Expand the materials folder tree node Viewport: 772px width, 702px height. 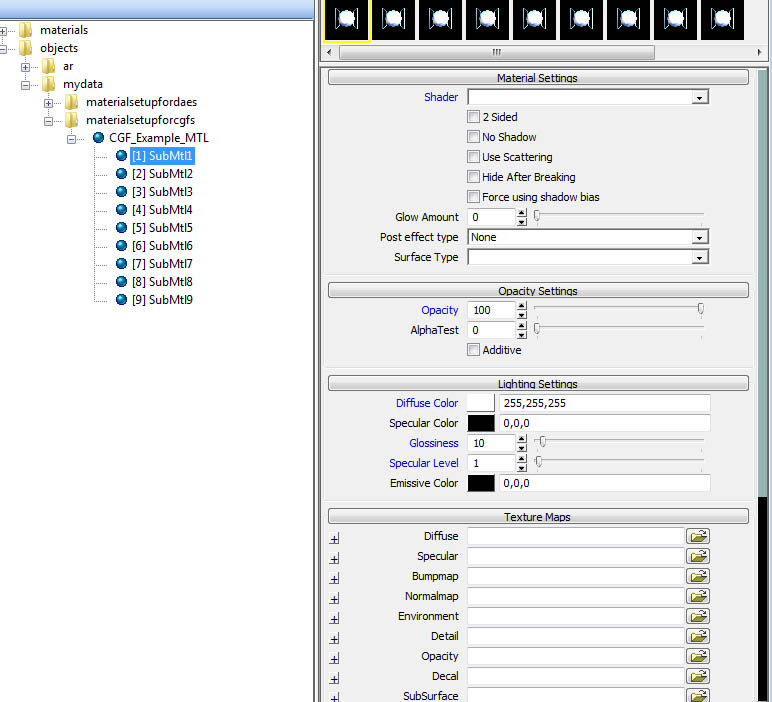click(x=3, y=31)
